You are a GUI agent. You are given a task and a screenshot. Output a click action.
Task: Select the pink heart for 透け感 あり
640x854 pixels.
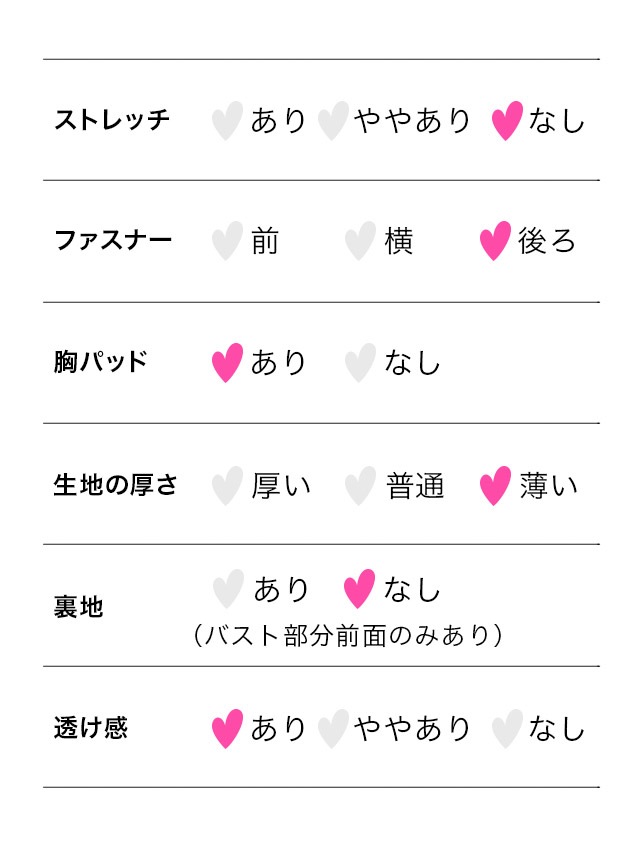227,729
